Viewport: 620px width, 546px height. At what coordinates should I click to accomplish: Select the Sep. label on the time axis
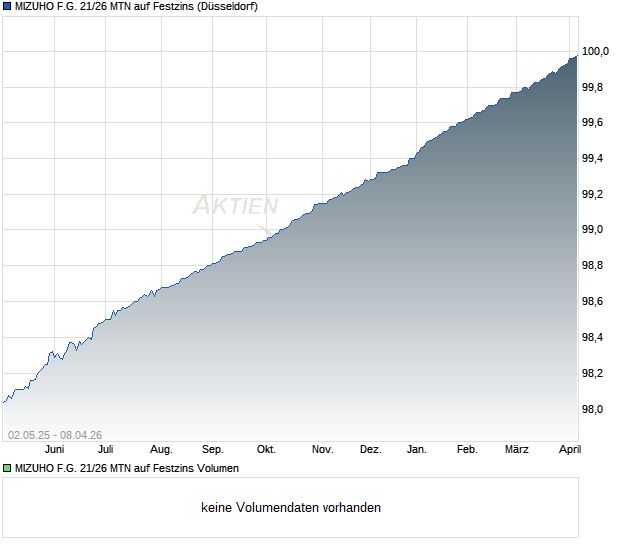(213, 450)
